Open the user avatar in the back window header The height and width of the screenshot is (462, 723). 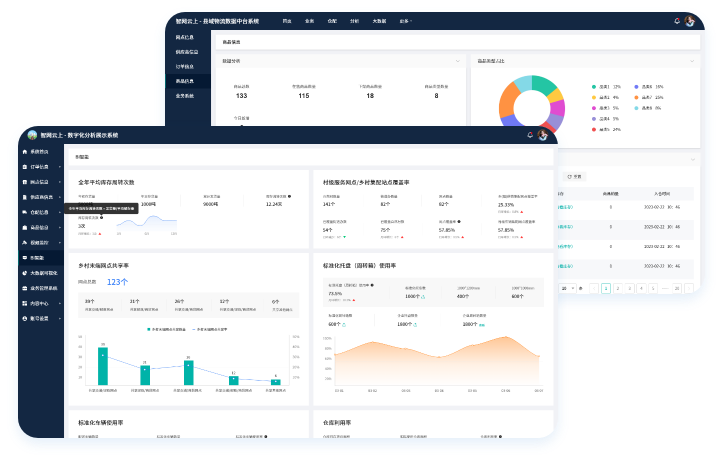point(691,21)
